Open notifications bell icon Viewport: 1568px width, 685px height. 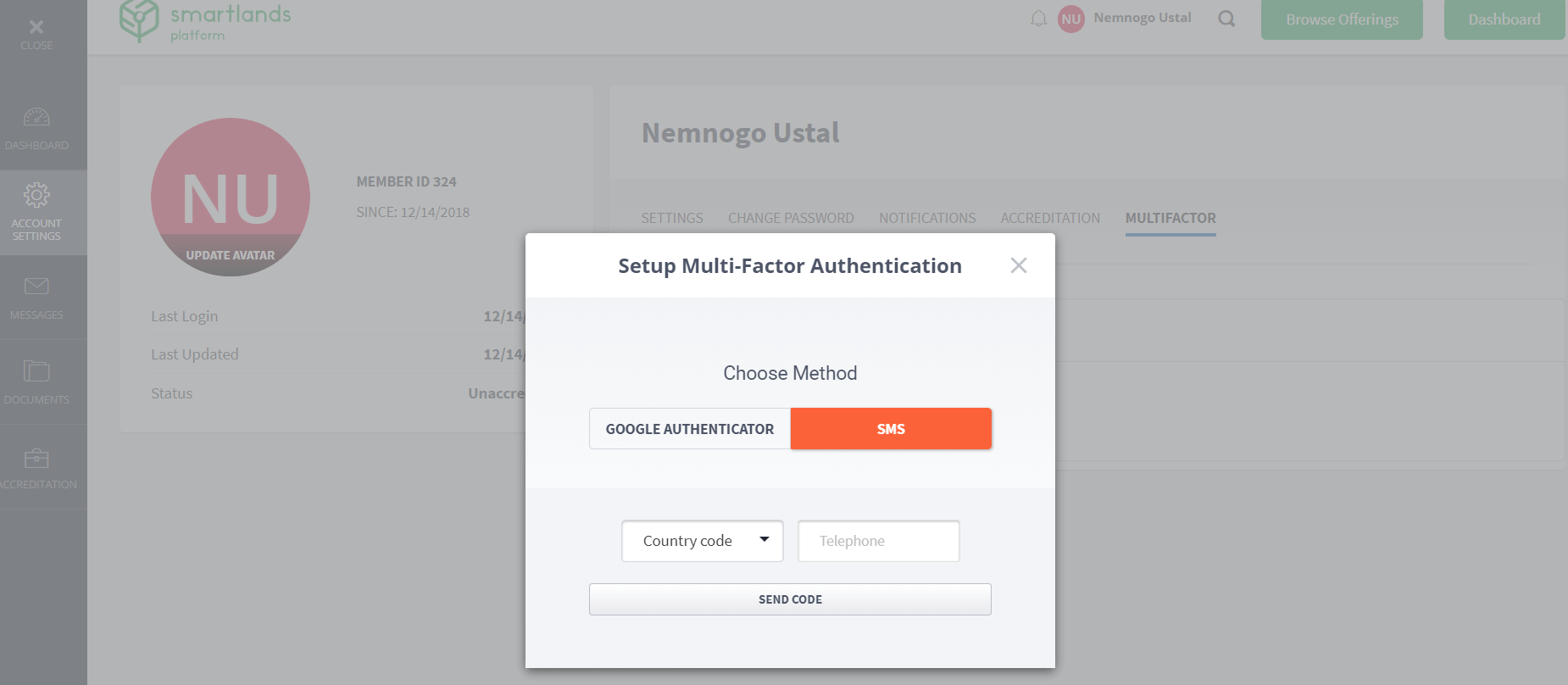click(1038, 19)
